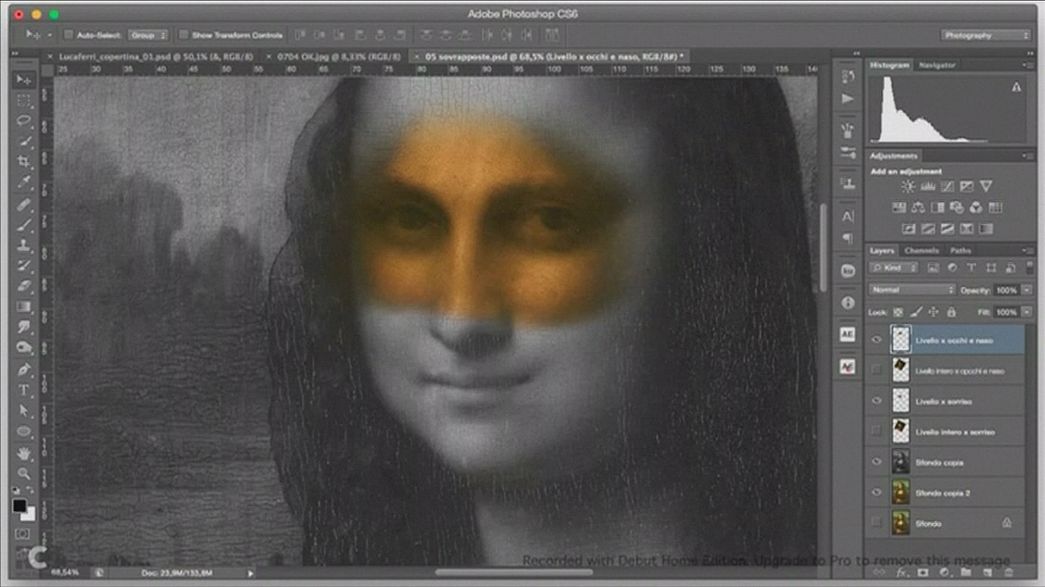1045x587 pixels.
Task: Click the Lock all padlock button
Action: [951, 312]
